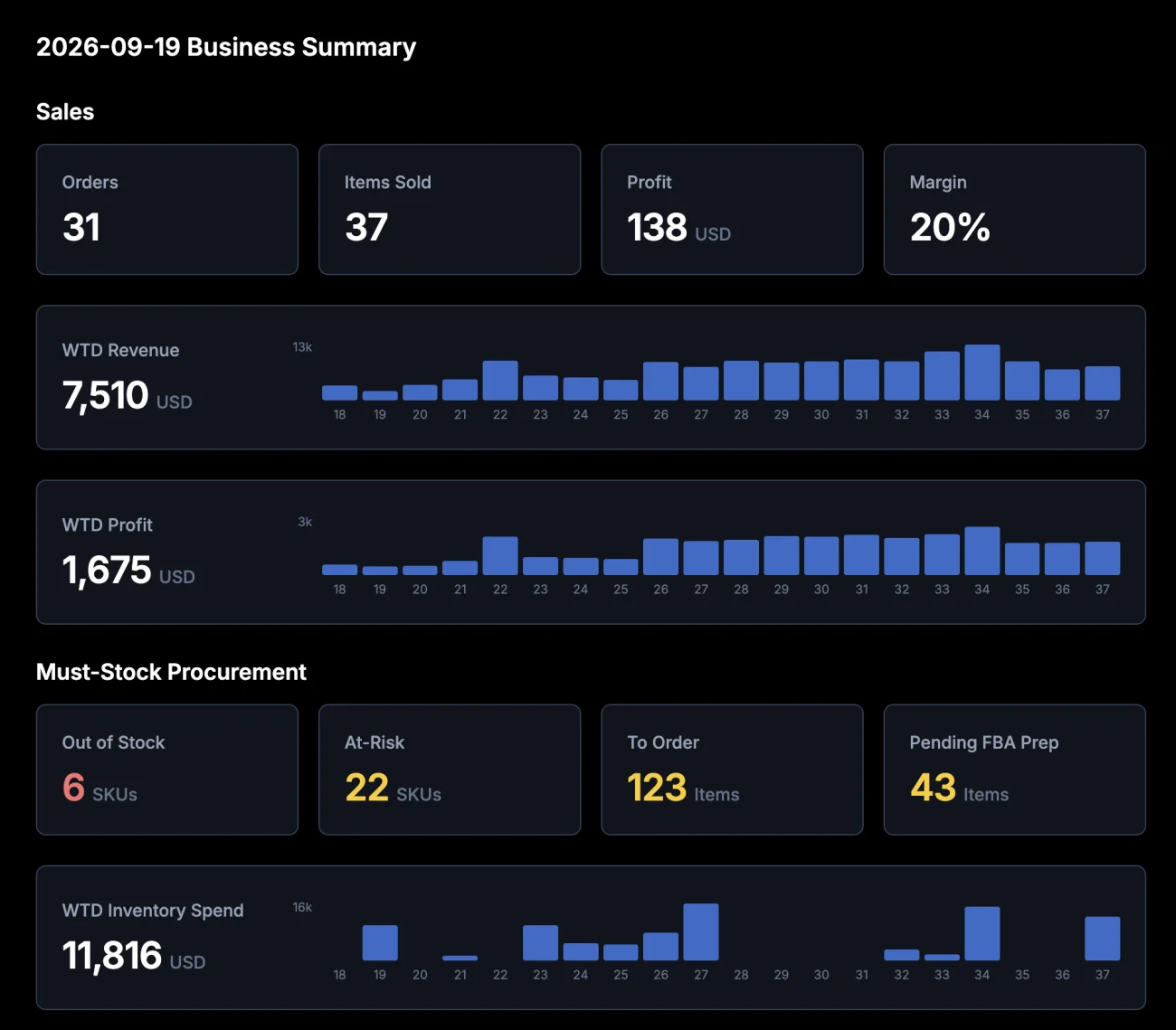Click the 'WTD Inventory Spend' label
Viewport: 1176px width, 1030px height.
[x=153, y=911]
